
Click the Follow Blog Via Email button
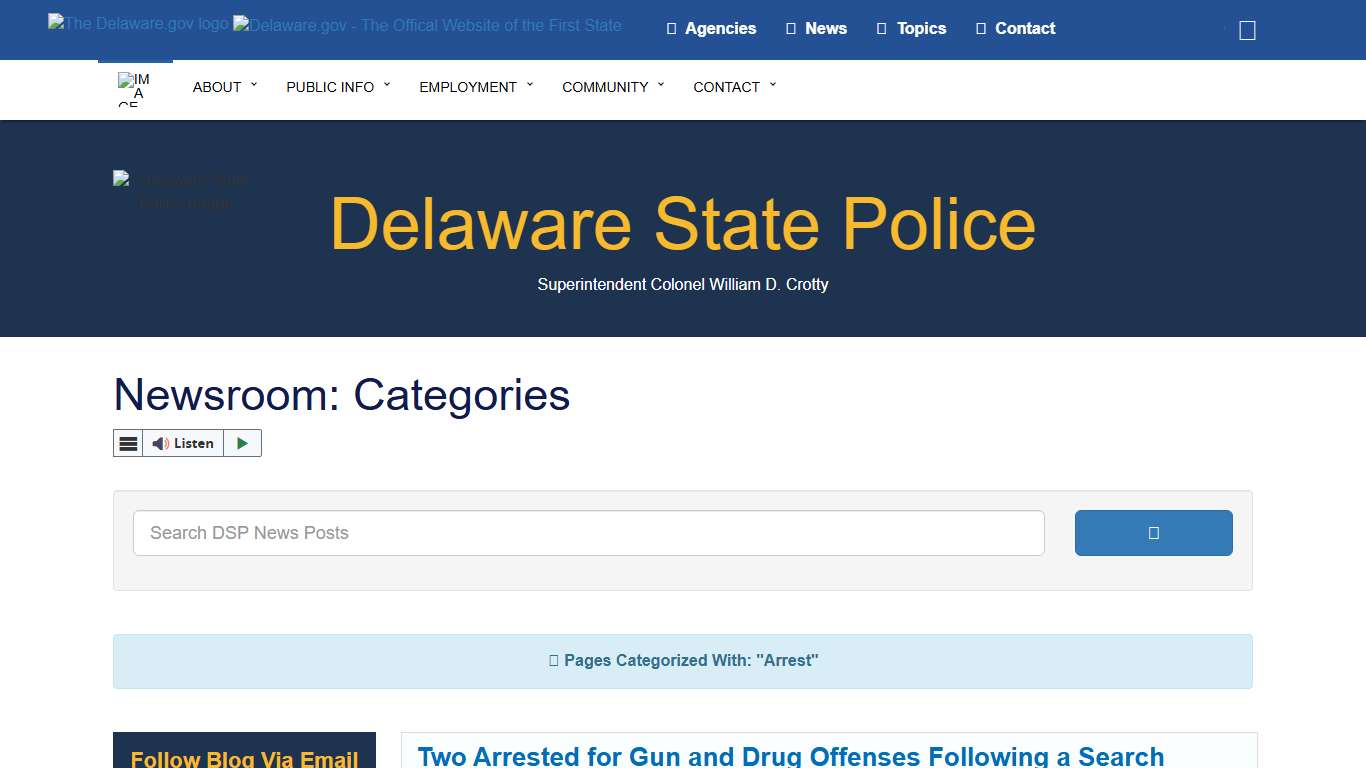(x=244, y=759)
